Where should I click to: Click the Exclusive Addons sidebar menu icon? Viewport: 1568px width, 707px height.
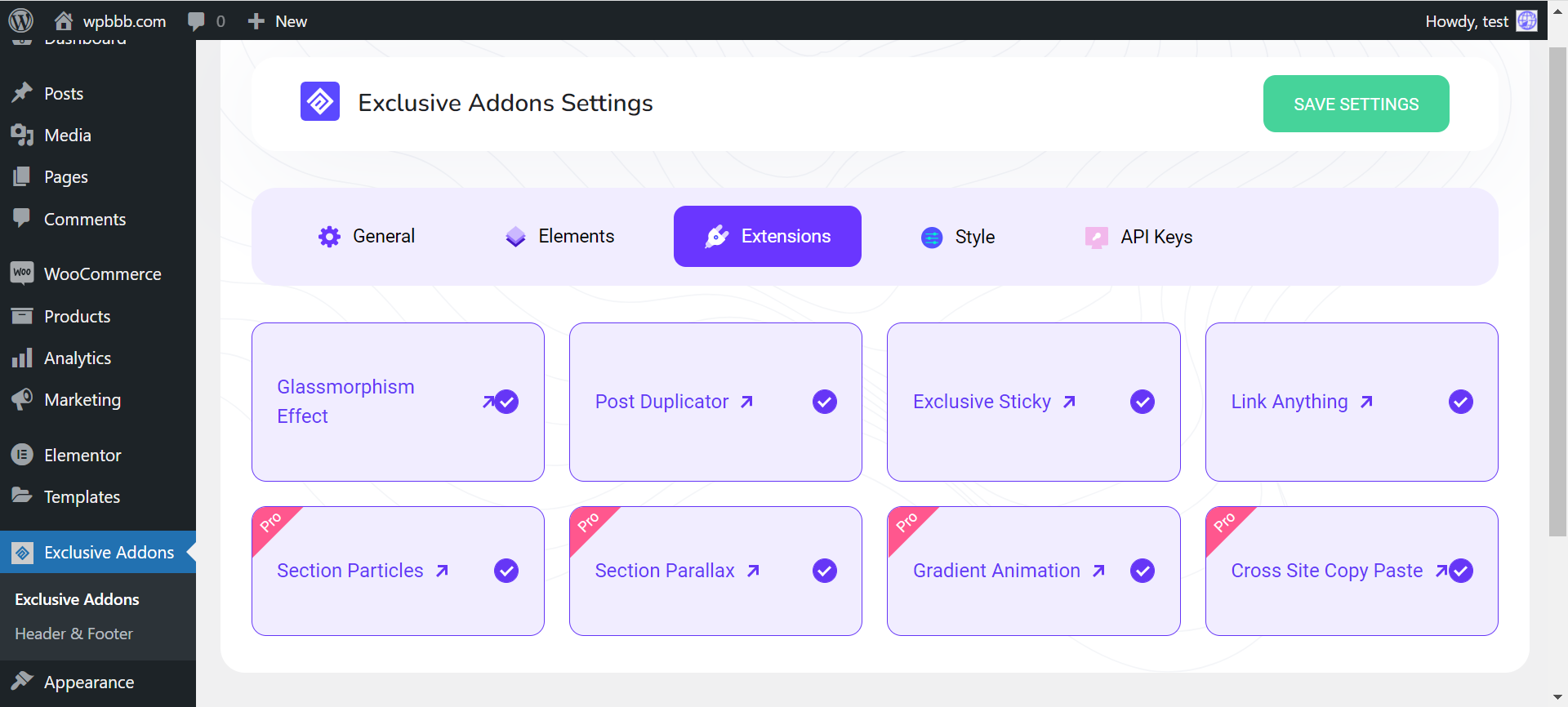23,553
